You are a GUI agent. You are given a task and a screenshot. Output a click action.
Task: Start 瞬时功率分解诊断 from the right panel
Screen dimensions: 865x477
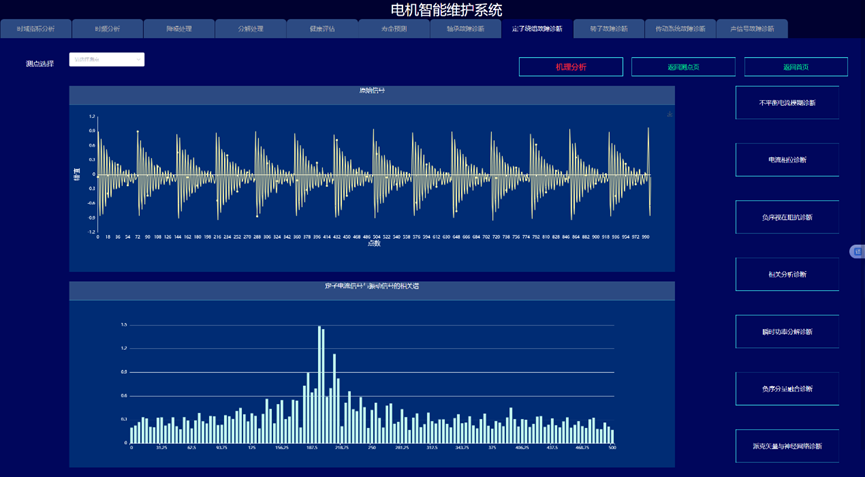pos(787,332)
